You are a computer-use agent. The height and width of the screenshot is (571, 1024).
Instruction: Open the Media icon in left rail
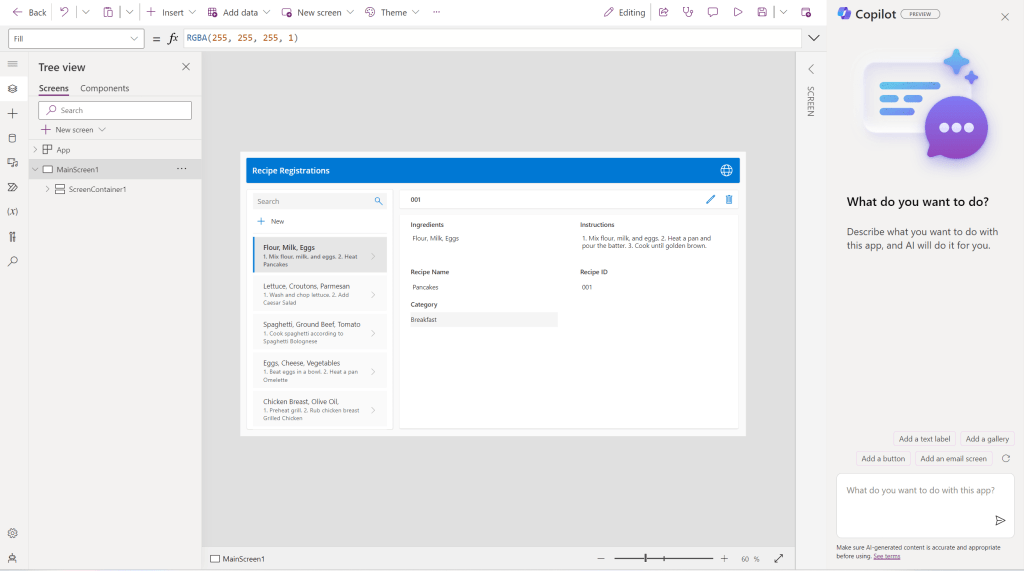[x=12, y=163]
